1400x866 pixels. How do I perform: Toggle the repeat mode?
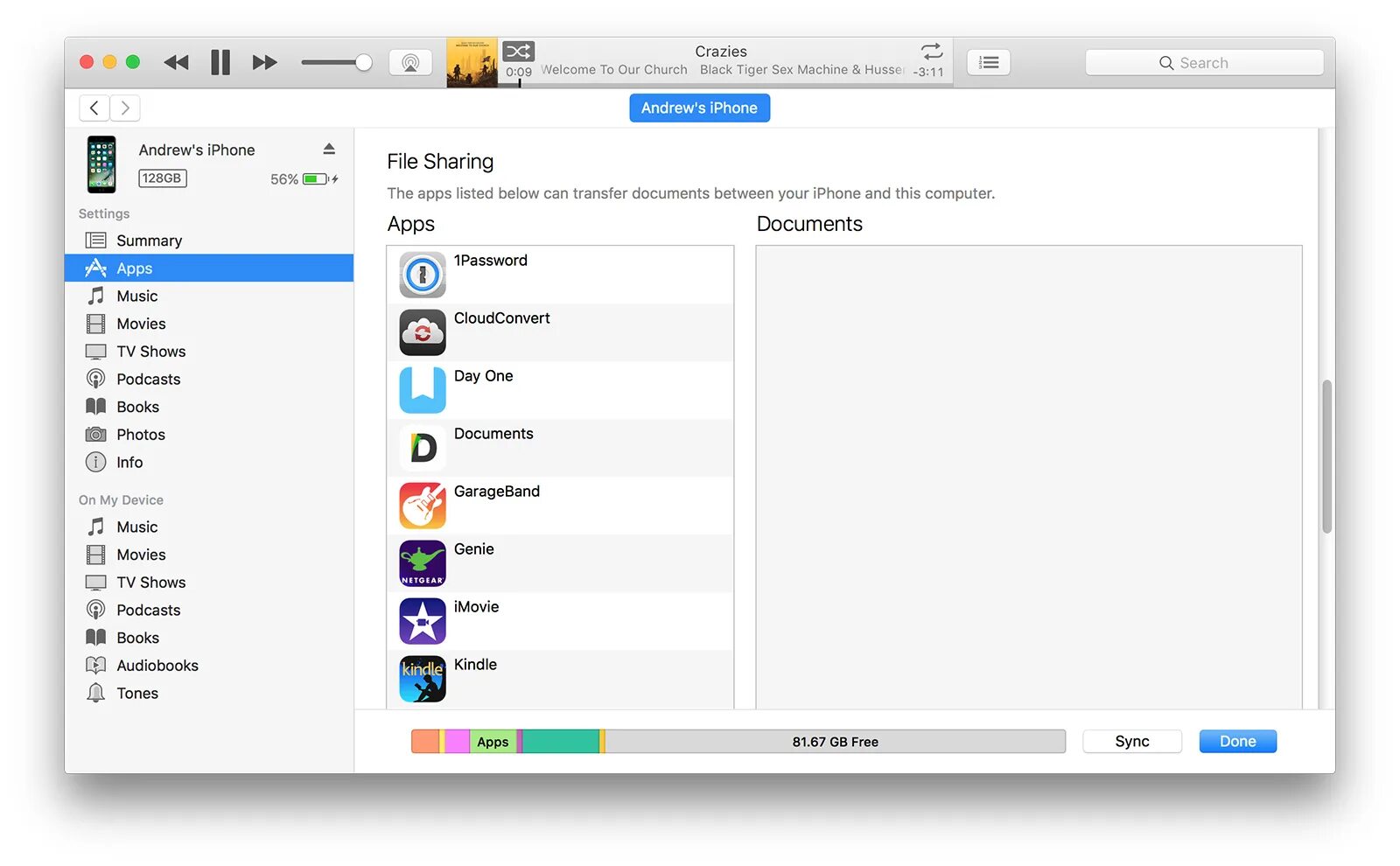click(932, 51)
